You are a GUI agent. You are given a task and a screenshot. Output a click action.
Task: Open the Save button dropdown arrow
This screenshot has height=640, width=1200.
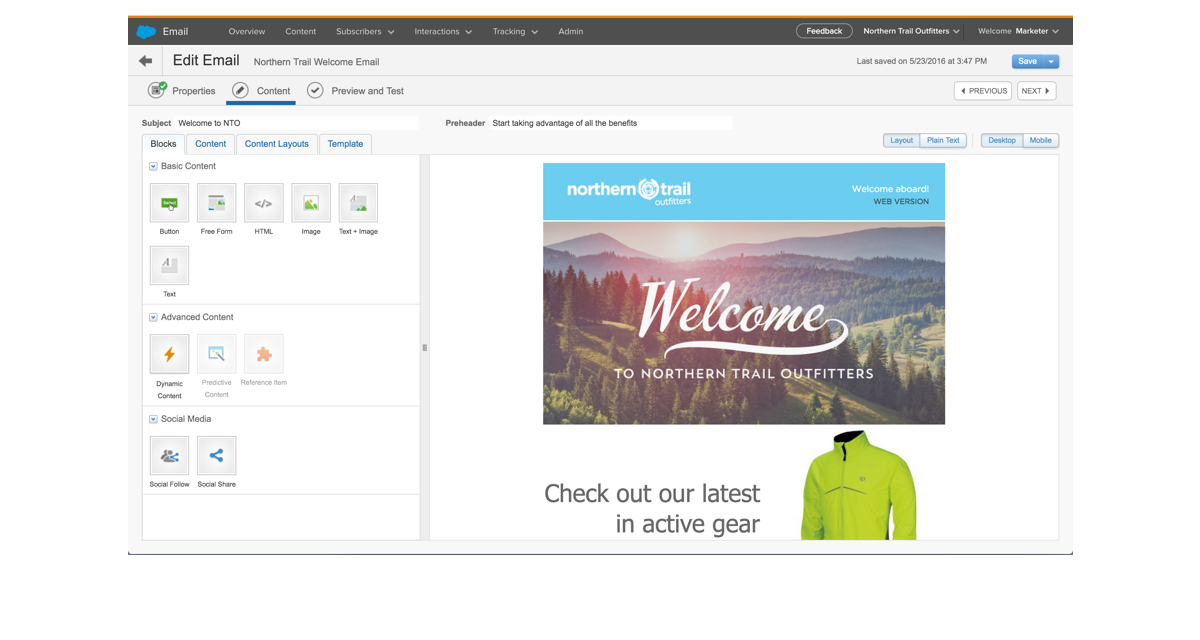tap(1051, 61)
